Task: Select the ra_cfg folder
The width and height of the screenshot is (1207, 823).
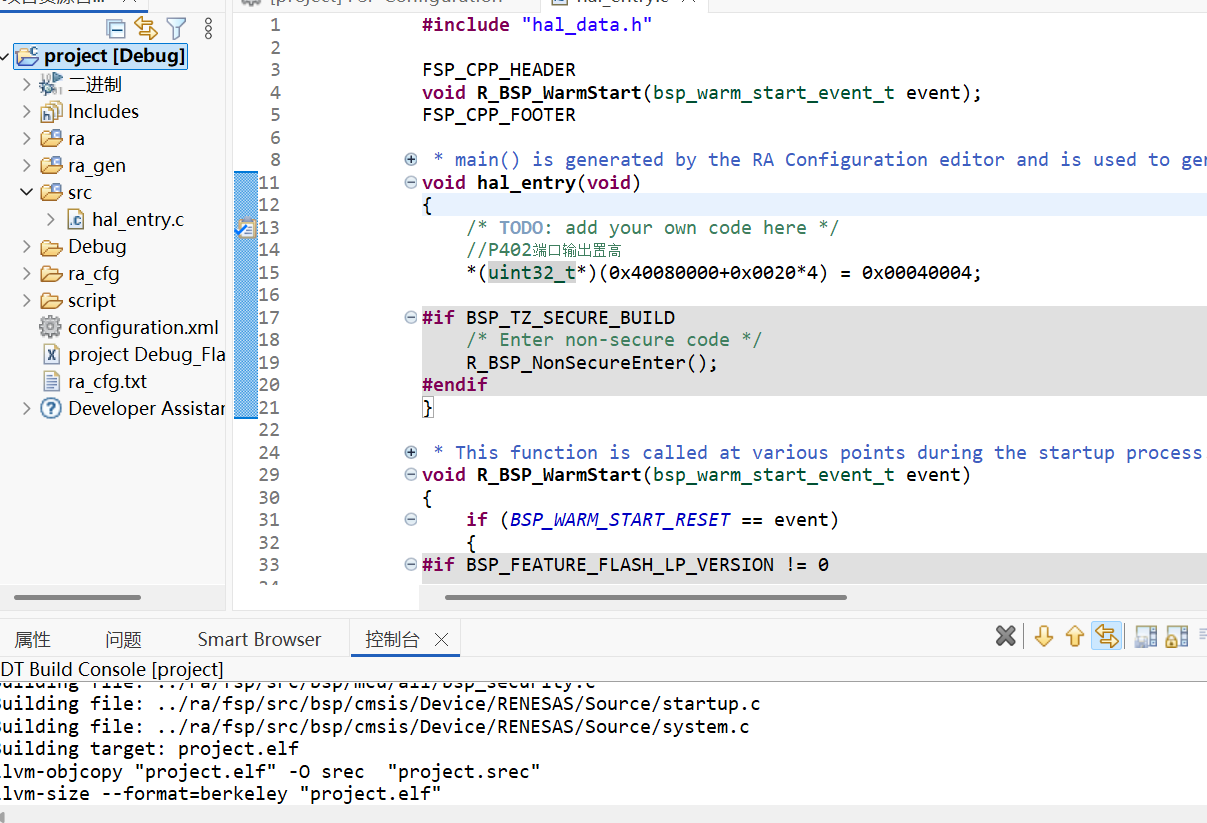Action: coord(94,274)
